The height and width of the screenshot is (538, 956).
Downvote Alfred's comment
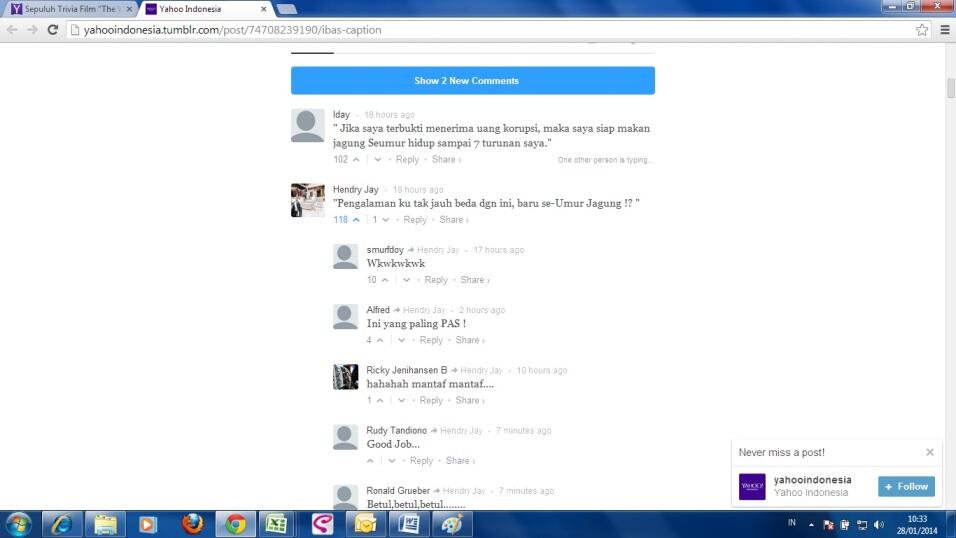402,340
